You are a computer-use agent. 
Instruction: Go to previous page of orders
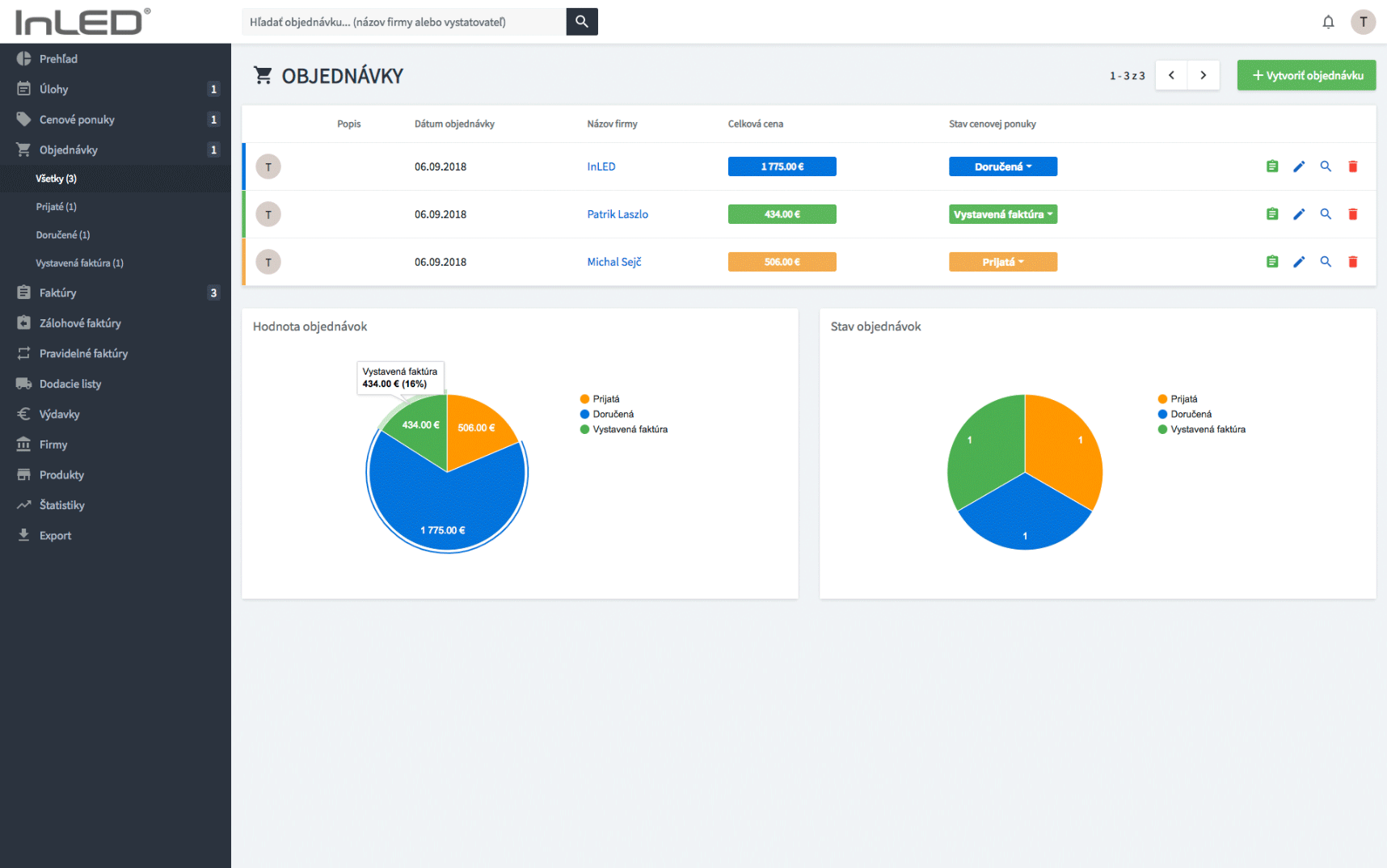tap(1171, 75)
